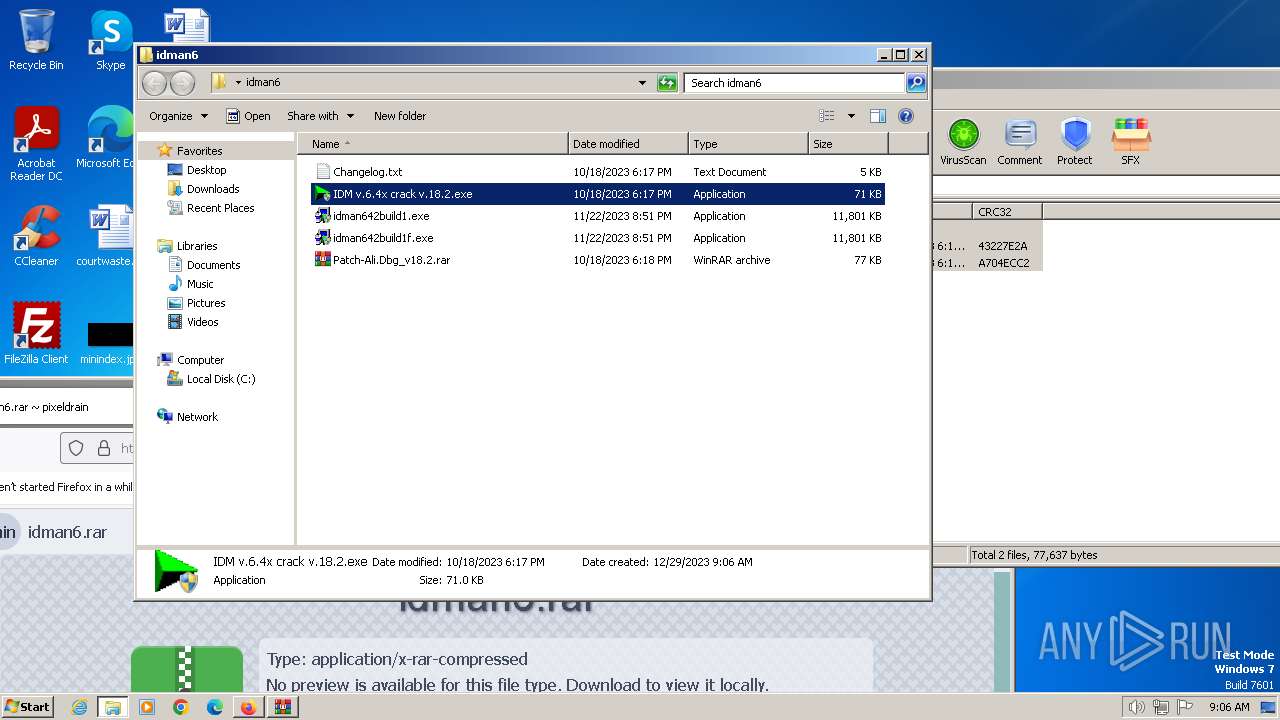1280x720 pixels.
Task: Toggle the preview pane icon in Explorer toolbar
Action: click(877, 116)
